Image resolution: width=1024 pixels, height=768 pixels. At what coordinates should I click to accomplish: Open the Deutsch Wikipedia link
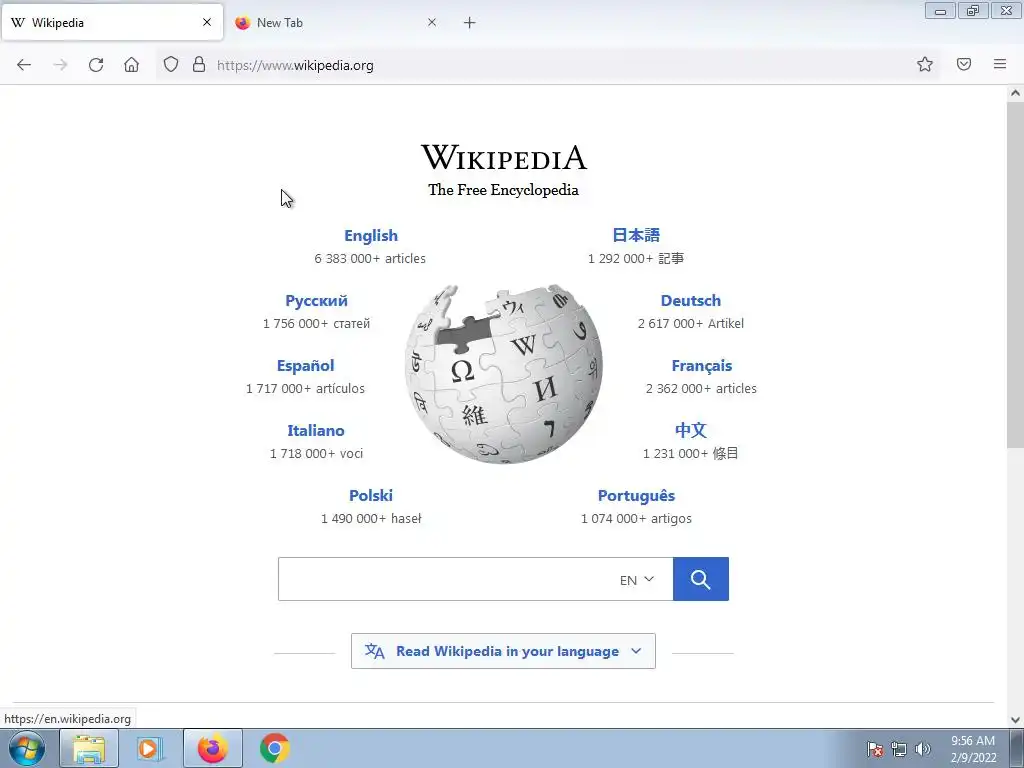[x=691, y=301]
